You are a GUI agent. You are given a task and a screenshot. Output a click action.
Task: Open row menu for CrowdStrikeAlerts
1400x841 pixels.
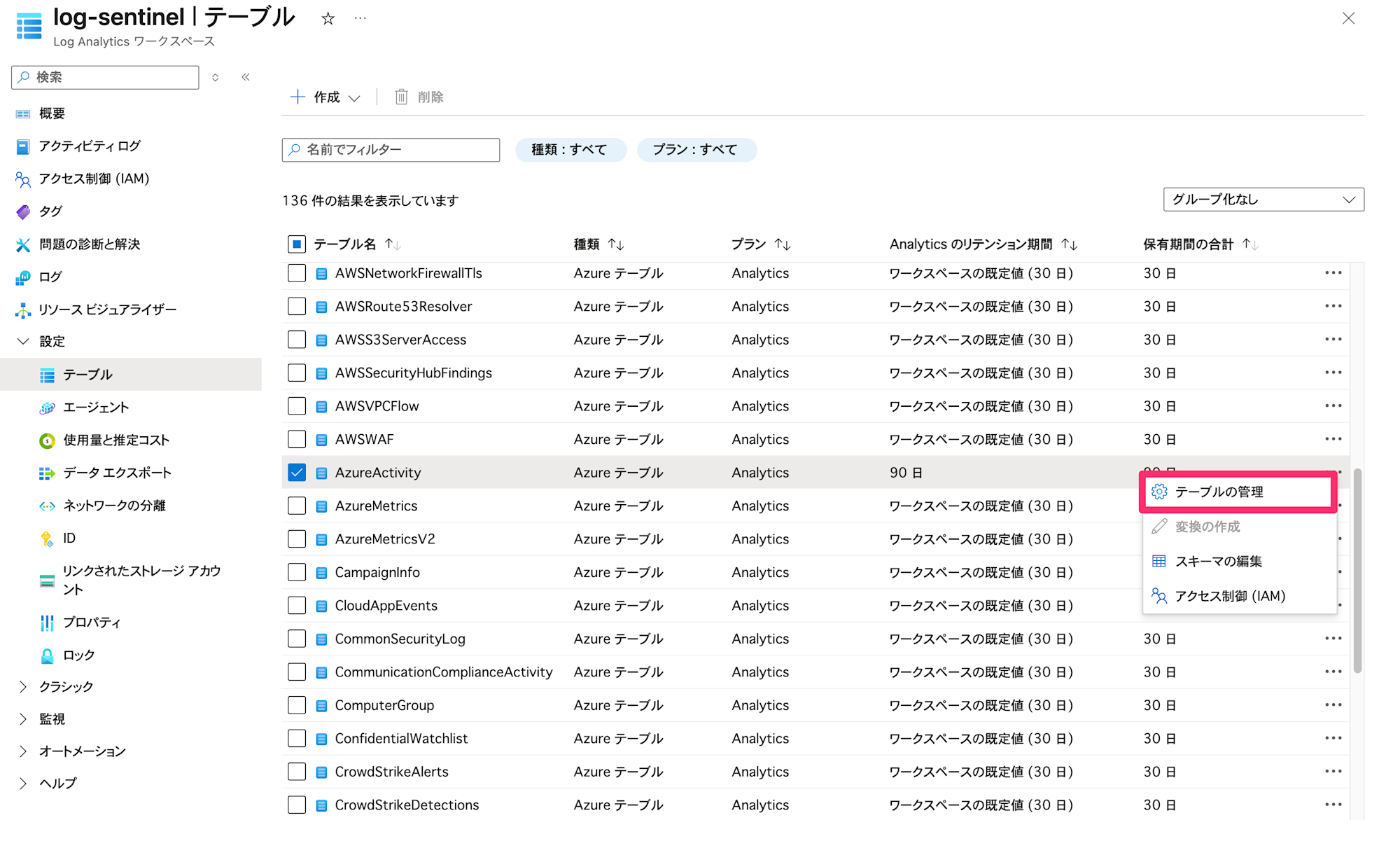tap(1333, 772)
